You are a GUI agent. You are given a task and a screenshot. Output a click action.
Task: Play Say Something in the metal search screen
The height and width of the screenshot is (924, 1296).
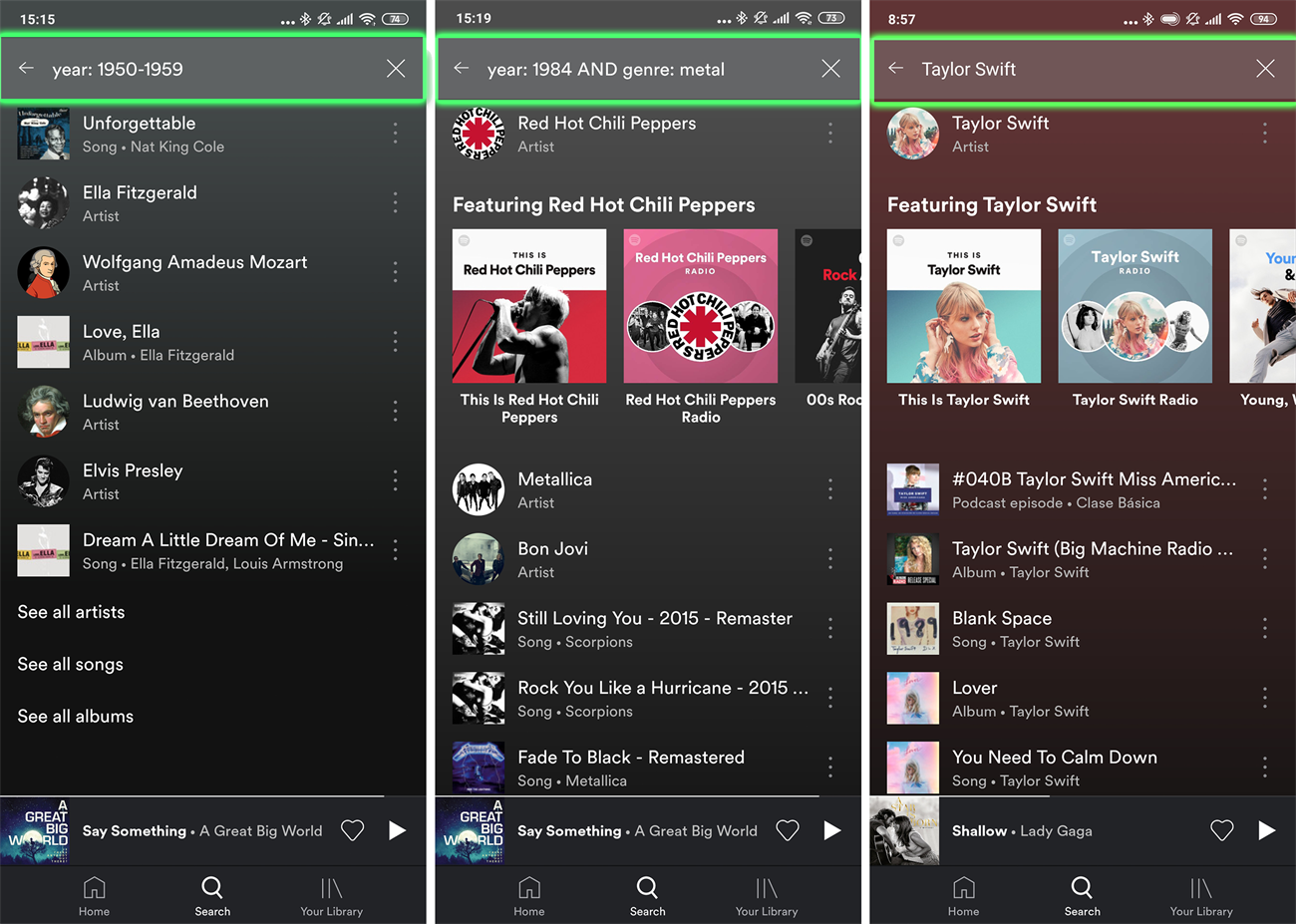click(x=832, y=830)
